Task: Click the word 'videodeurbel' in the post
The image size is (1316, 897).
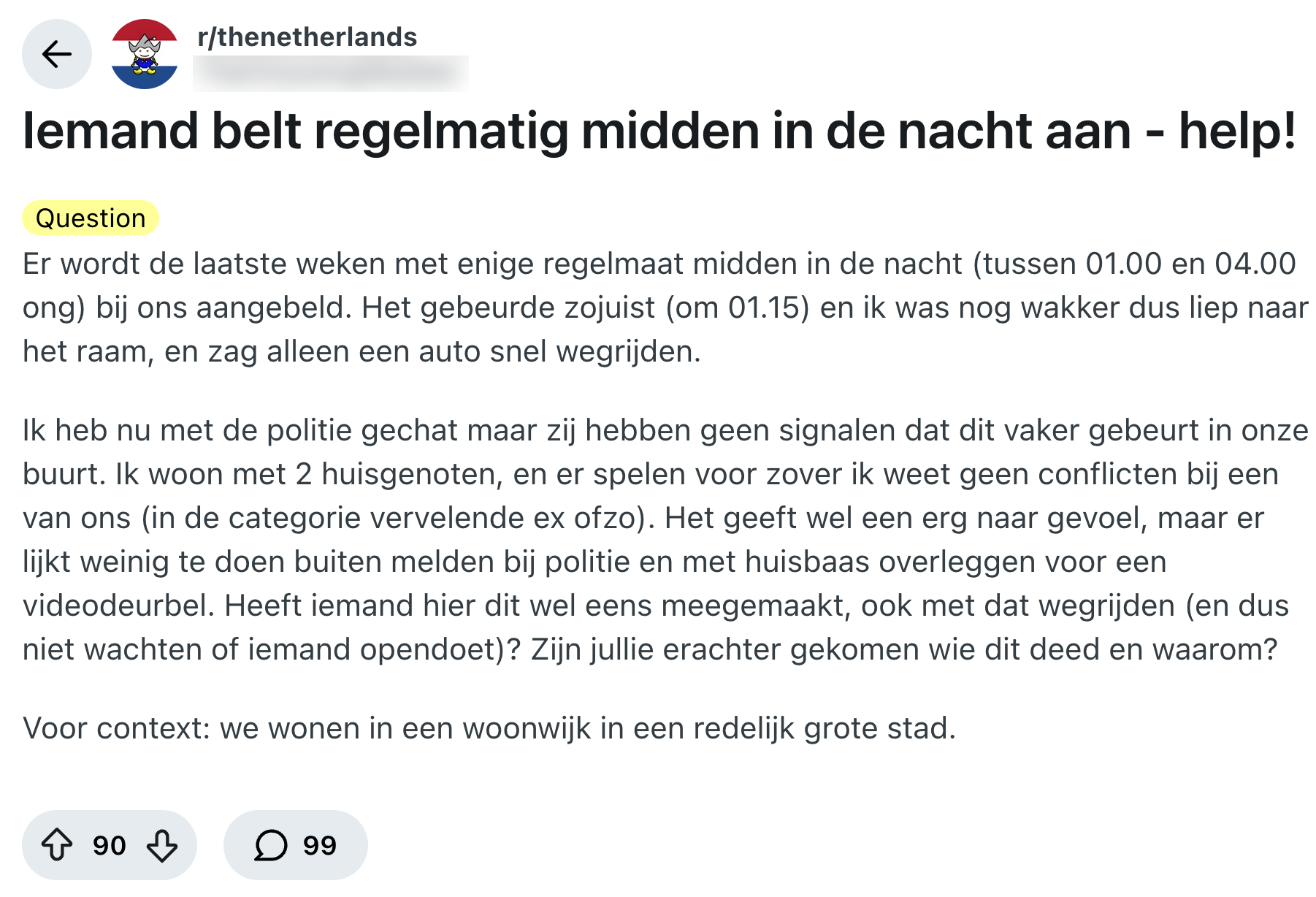Action: point(118,606)
